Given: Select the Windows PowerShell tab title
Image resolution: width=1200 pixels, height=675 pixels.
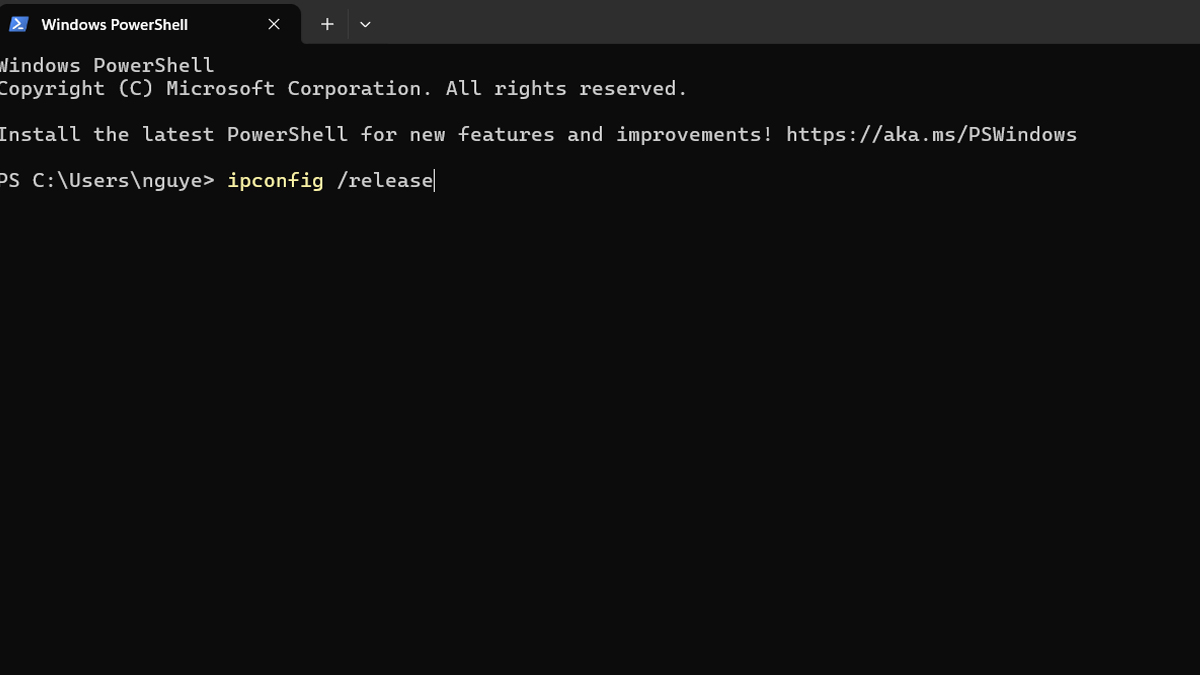Looking at the screenshot, I should click(x=114, y=24).
